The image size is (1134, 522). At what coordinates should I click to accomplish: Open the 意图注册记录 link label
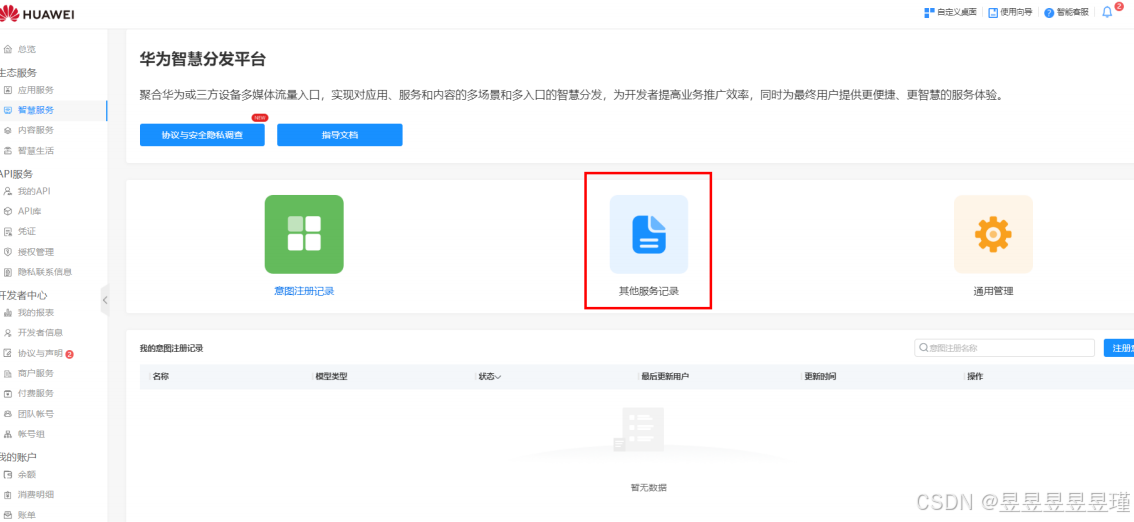[x=304, y=291]
